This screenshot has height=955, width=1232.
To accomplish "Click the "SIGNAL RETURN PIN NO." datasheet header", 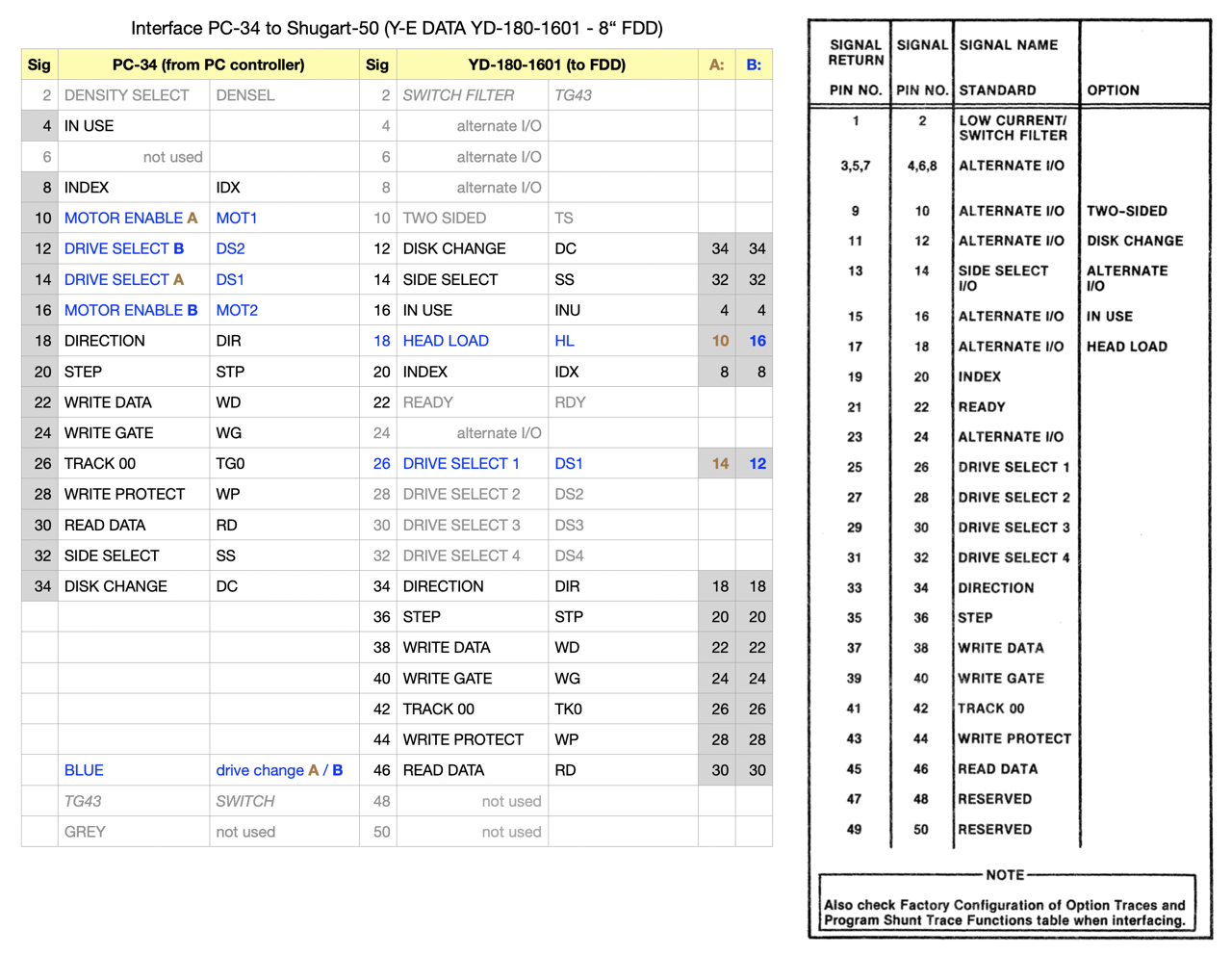I will coord(855,66).
